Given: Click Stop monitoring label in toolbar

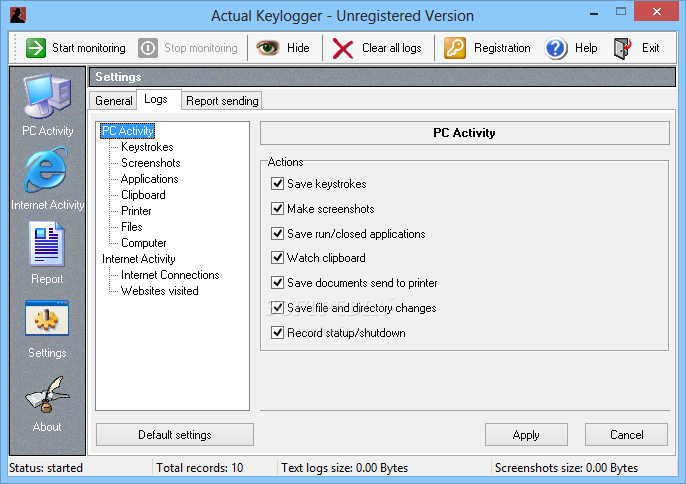Looking at the screenshot, I should tap(201, 48).
